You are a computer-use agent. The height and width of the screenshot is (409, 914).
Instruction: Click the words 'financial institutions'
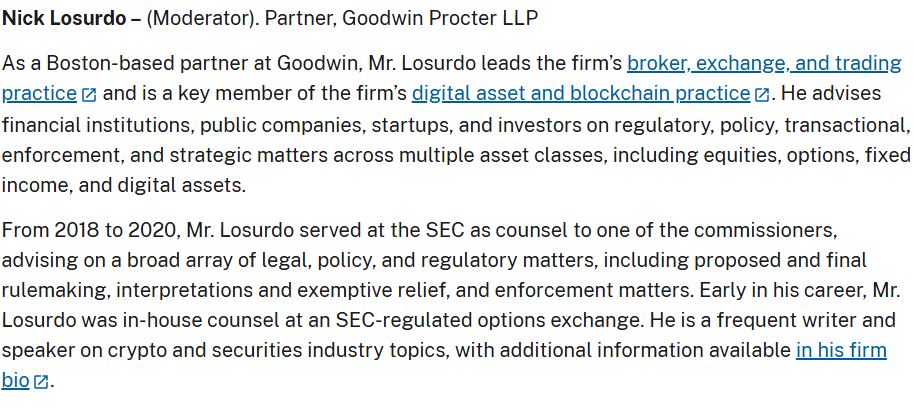pyautogui.click(x=95, y=125)
